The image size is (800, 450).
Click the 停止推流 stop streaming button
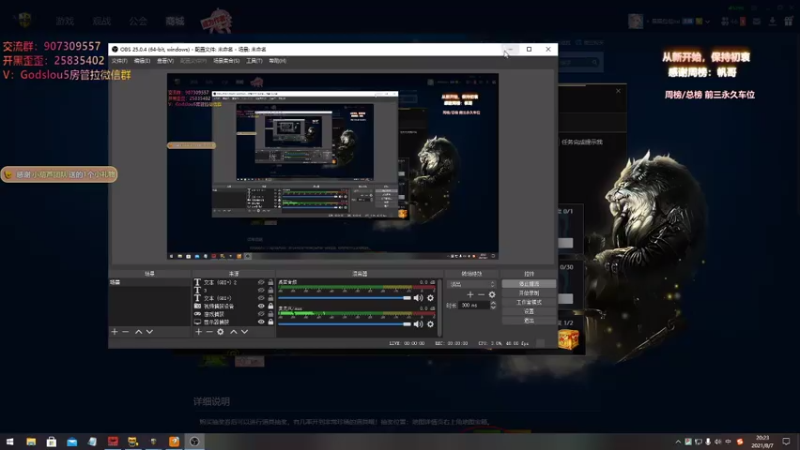click(529, 284)
